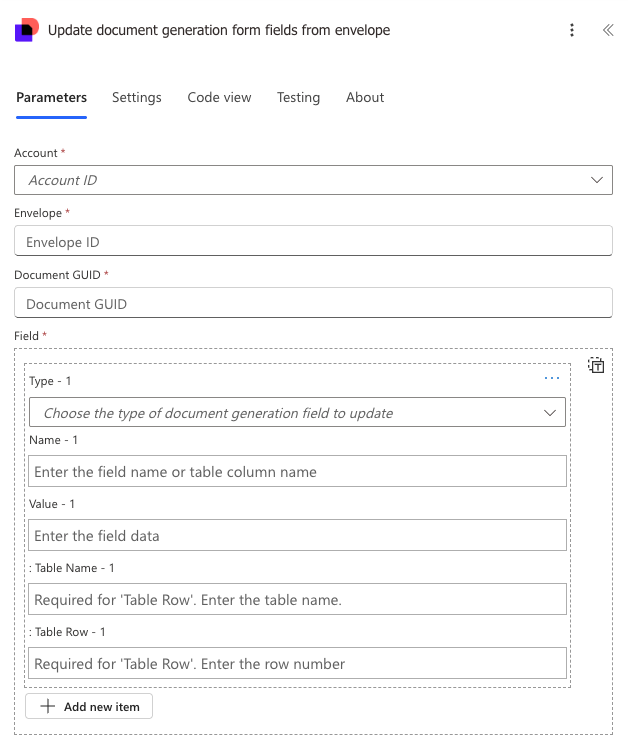This screenshot has width=628, height=751.
Task: Click into the Document GUID field
Action: [x=313, y=304]
